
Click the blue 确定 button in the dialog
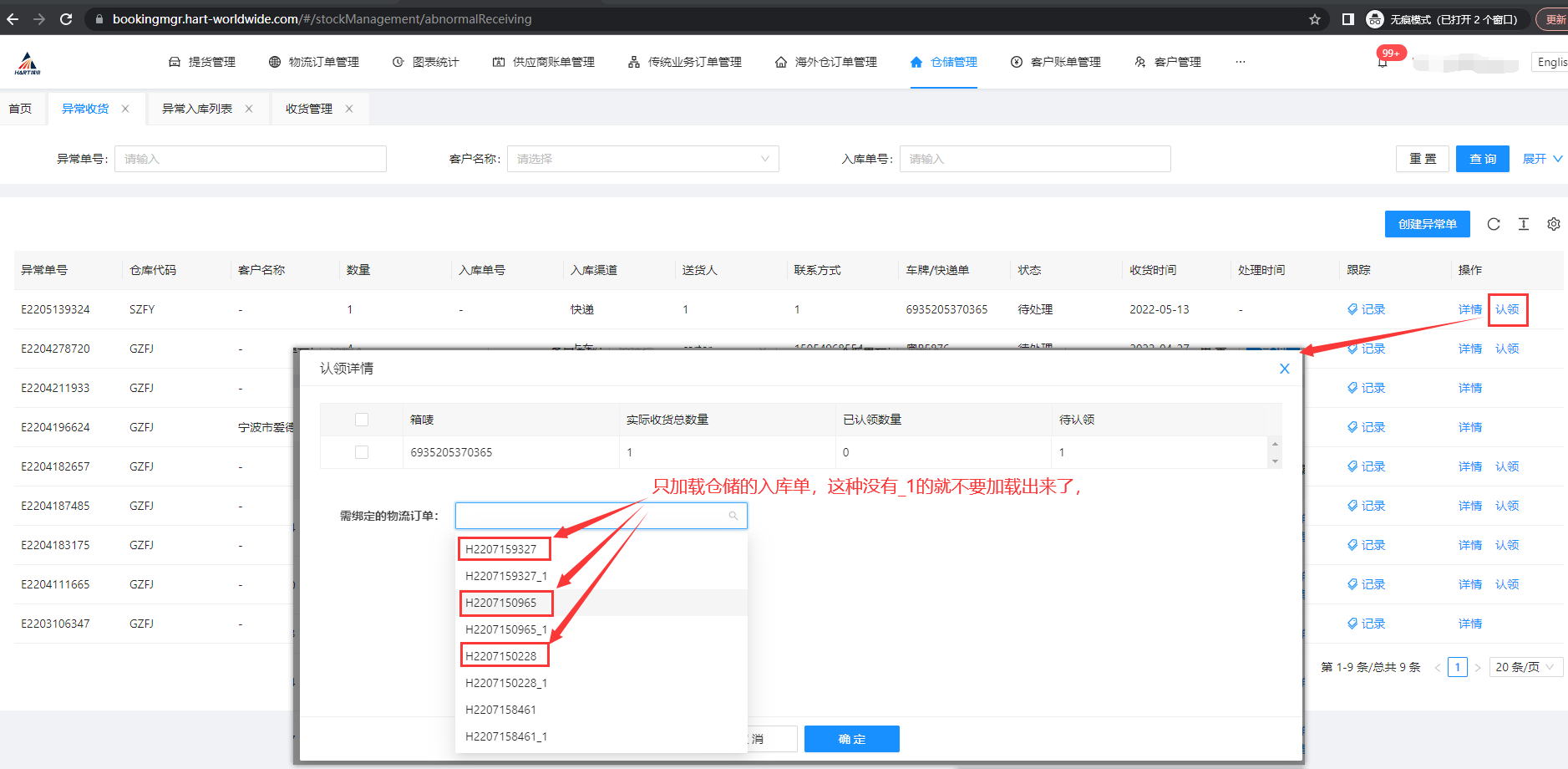851,739
